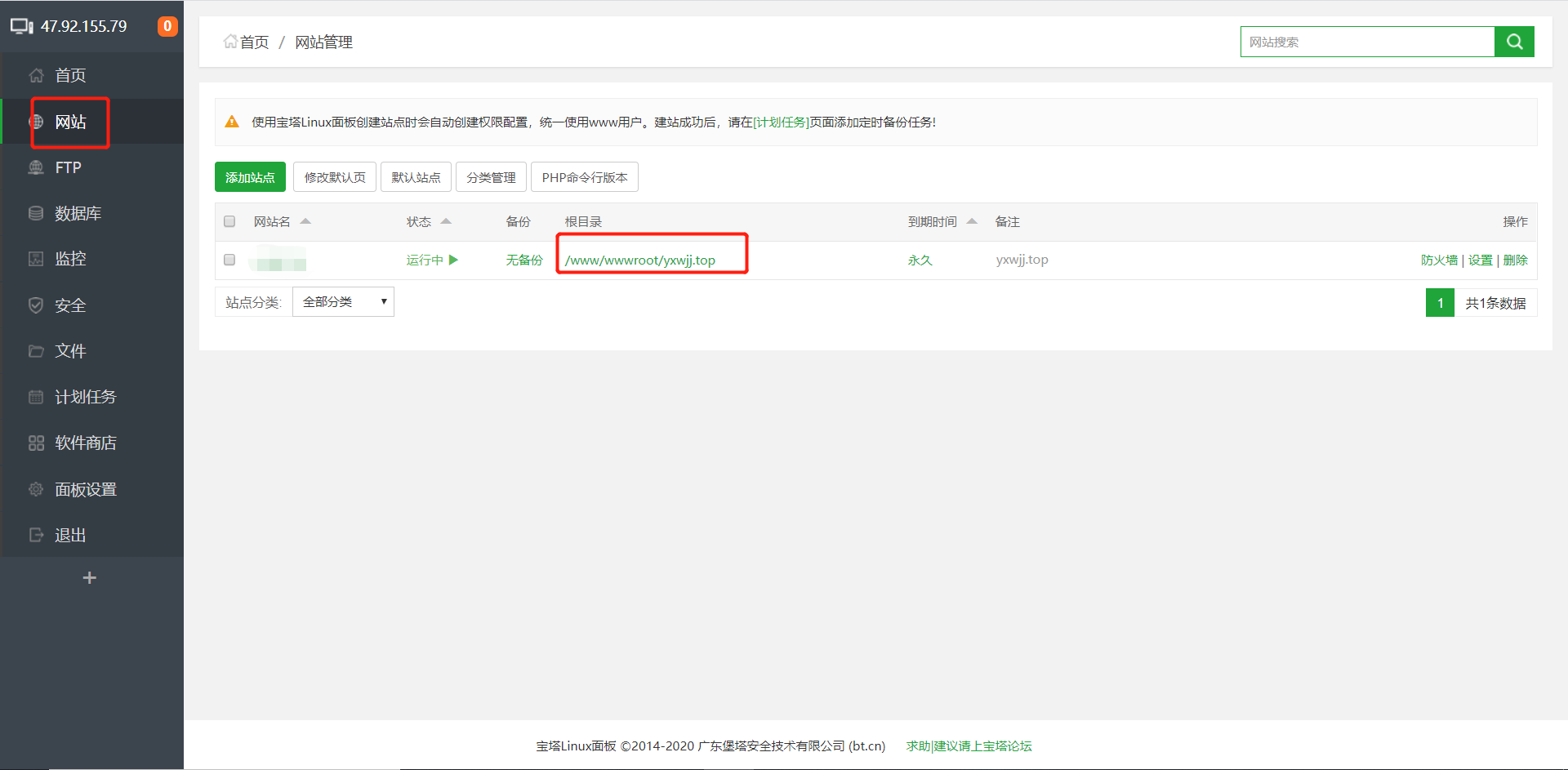Click the 默认站点 button

point(416,177)
